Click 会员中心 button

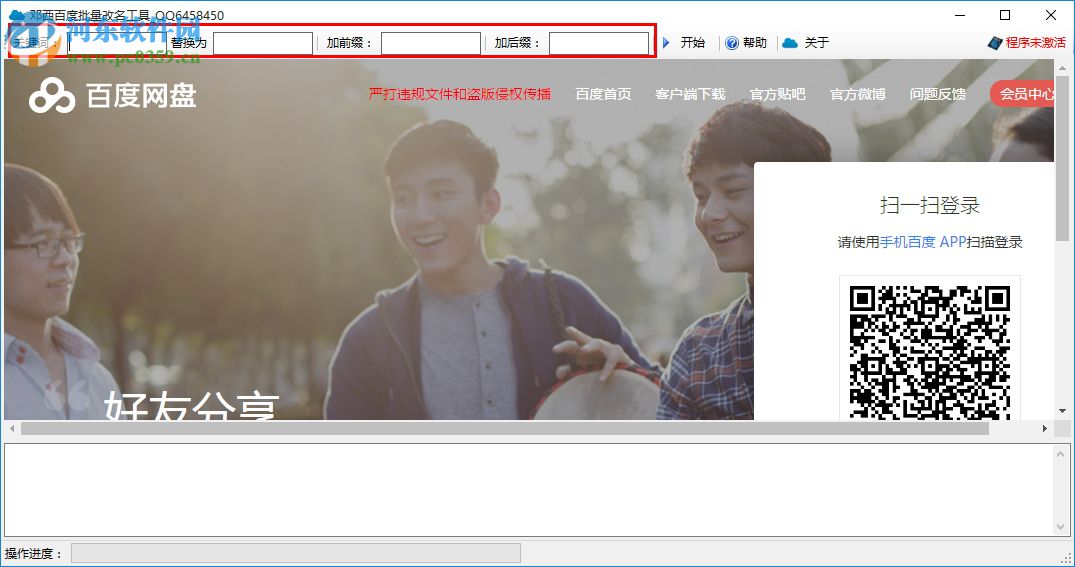[1022, 94]
